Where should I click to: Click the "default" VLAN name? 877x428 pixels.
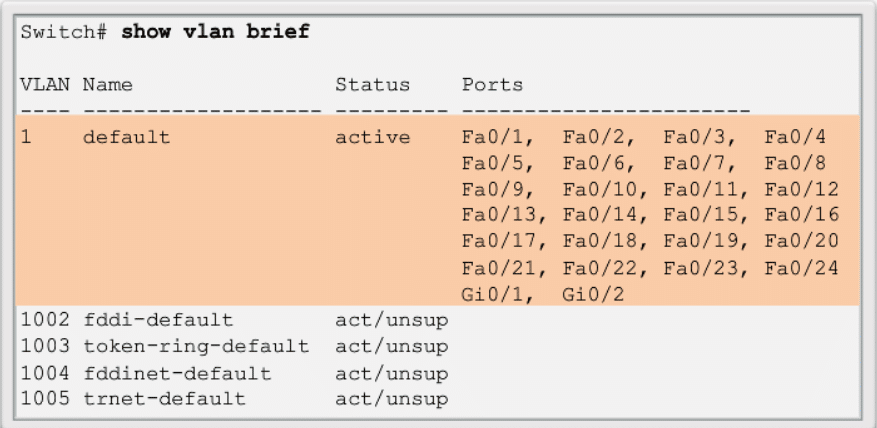pyautogui.click(x=127, y=137)
